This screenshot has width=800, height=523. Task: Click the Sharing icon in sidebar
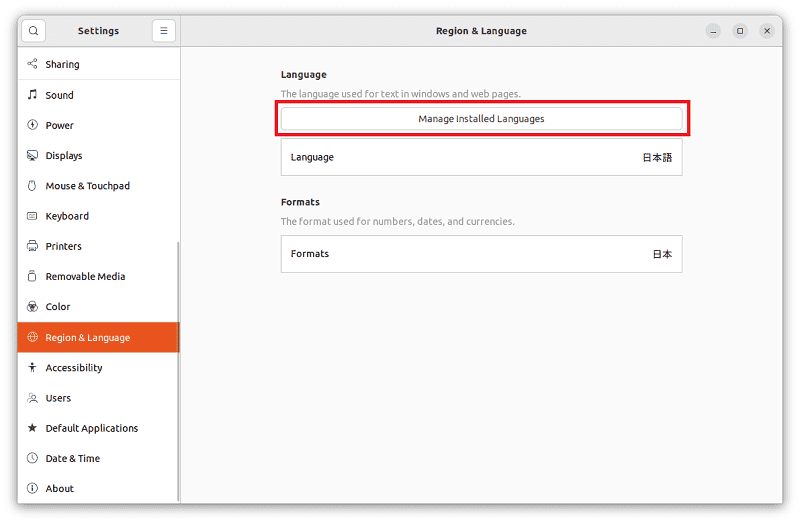tap(32, 64)
